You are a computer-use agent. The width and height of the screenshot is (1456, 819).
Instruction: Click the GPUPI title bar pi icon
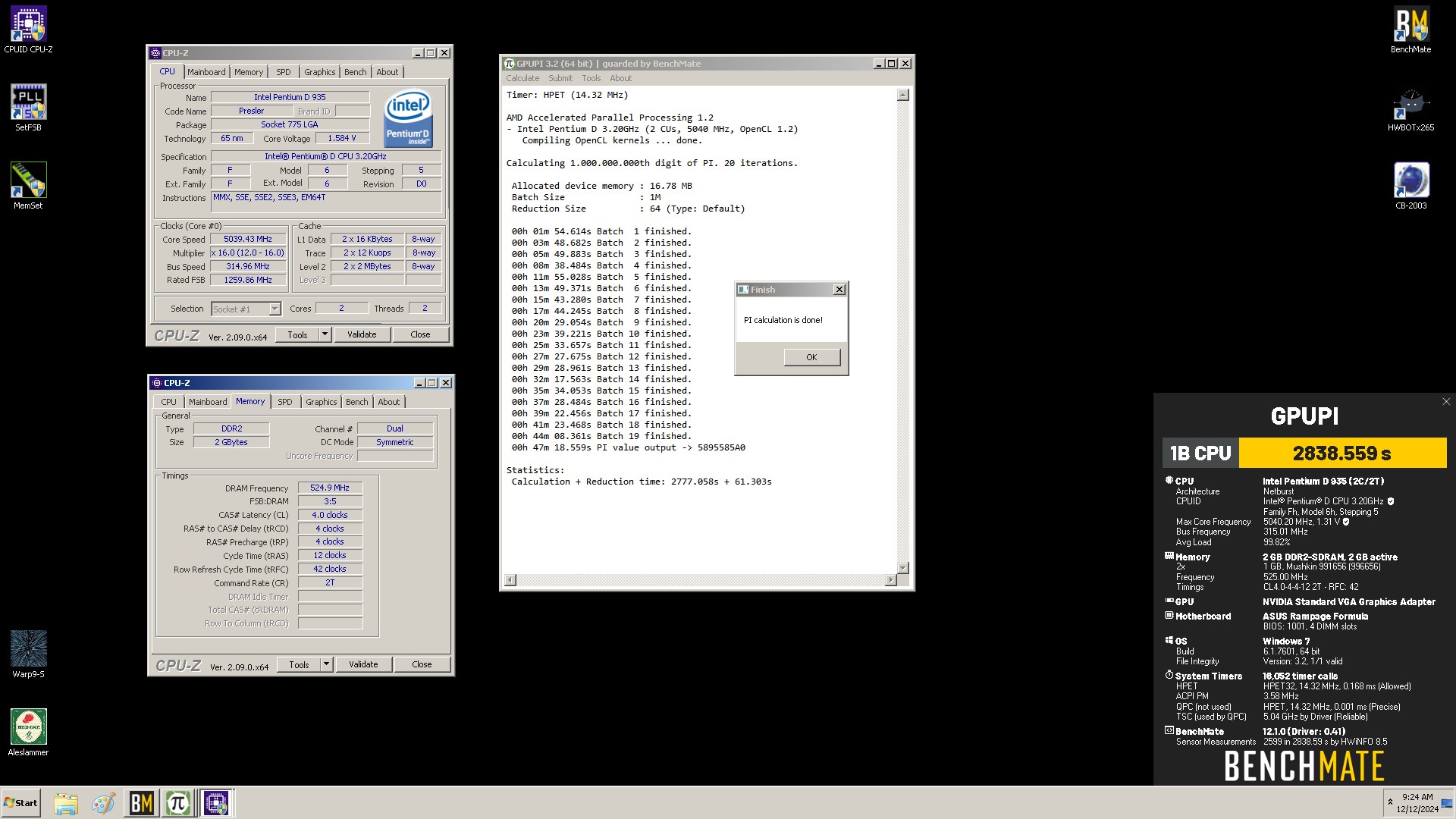coord(510,64)
